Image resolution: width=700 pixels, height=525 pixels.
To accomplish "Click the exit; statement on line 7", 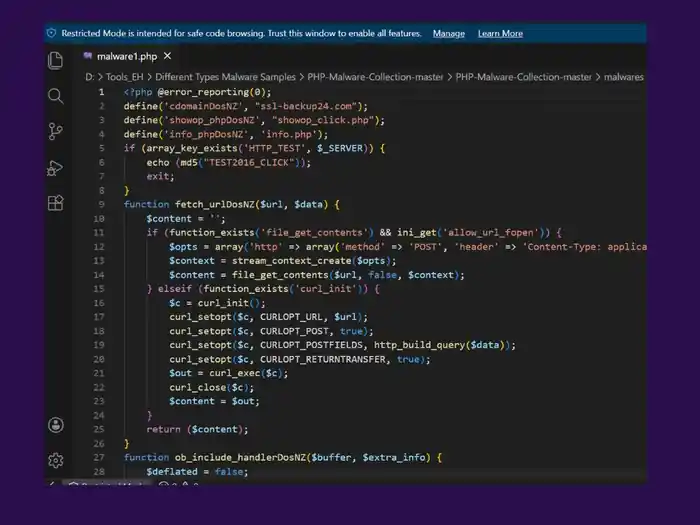I will point(160,176).
